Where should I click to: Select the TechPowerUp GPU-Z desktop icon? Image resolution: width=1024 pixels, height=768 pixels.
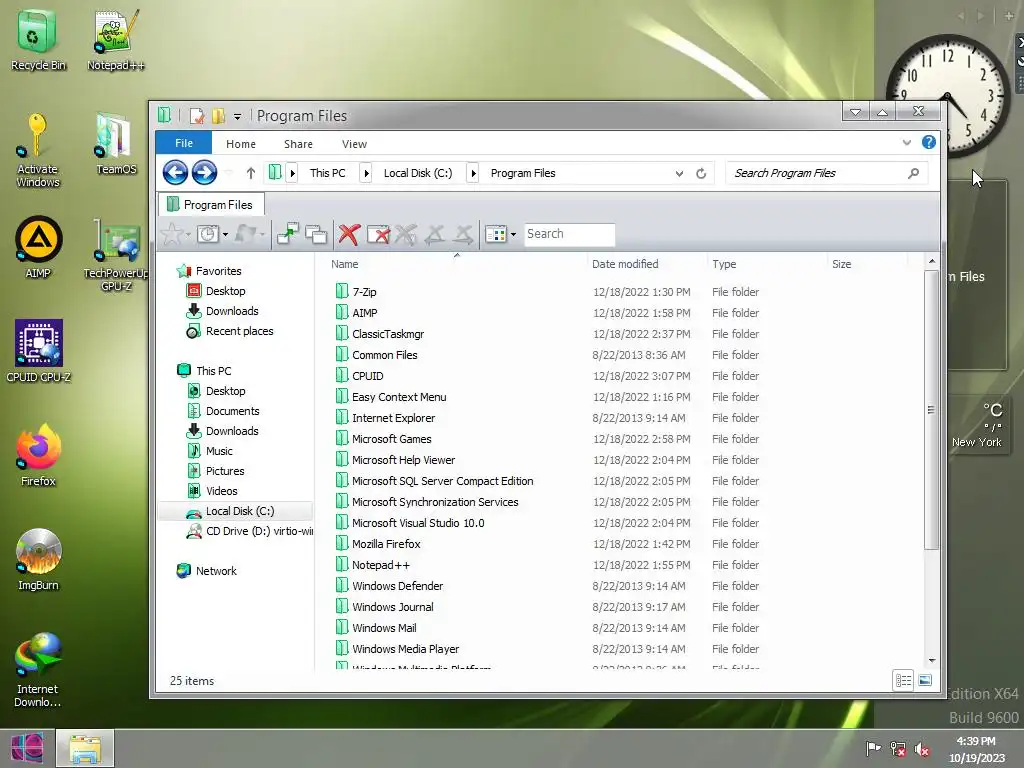tap(116, 255)
